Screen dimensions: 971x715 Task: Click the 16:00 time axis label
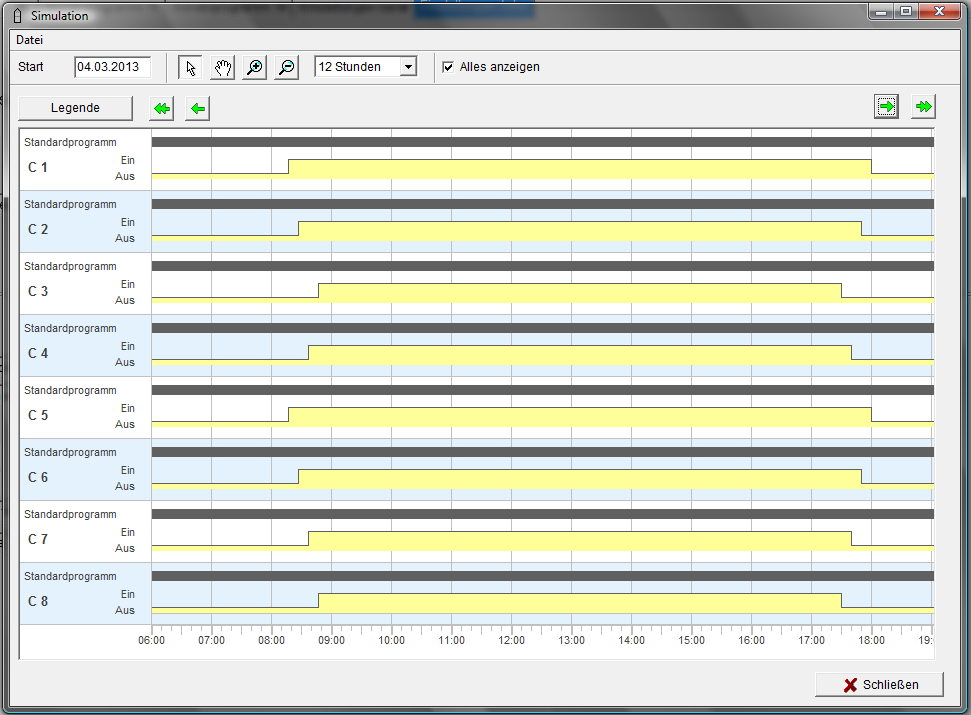[x=751, y=640]
